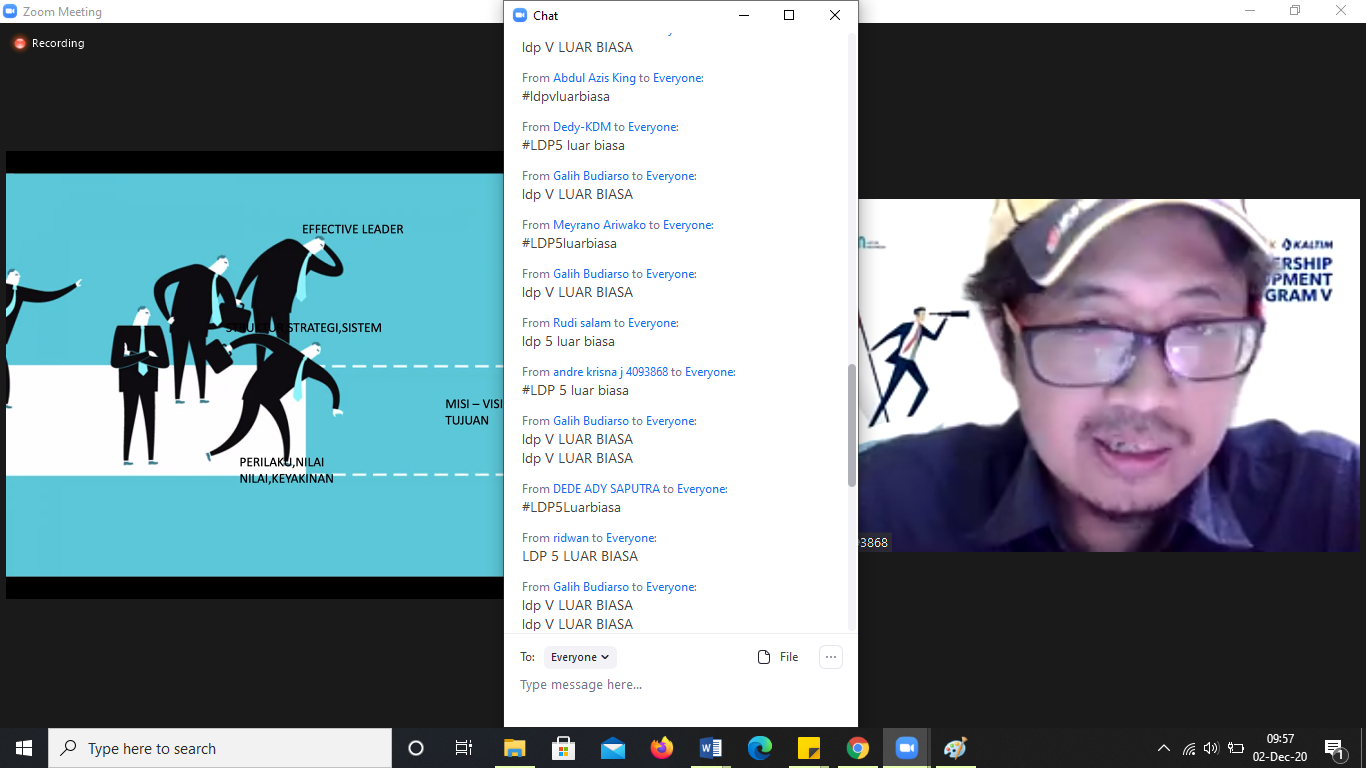Open Paint from the taskbar
Screen dimensions: 1366x768
[x=955, y=748]
